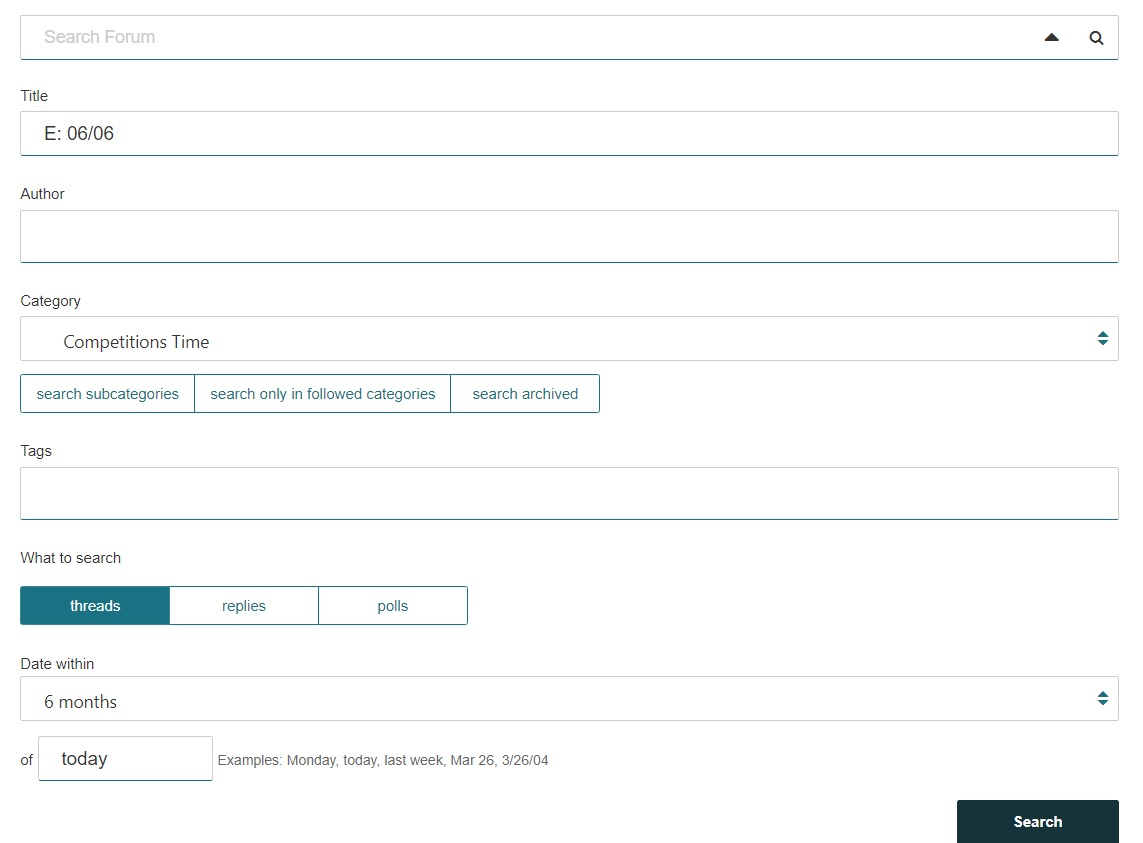The image size is (1143, 843).
Task: Click the Date within label
Action: click(57, 664)
